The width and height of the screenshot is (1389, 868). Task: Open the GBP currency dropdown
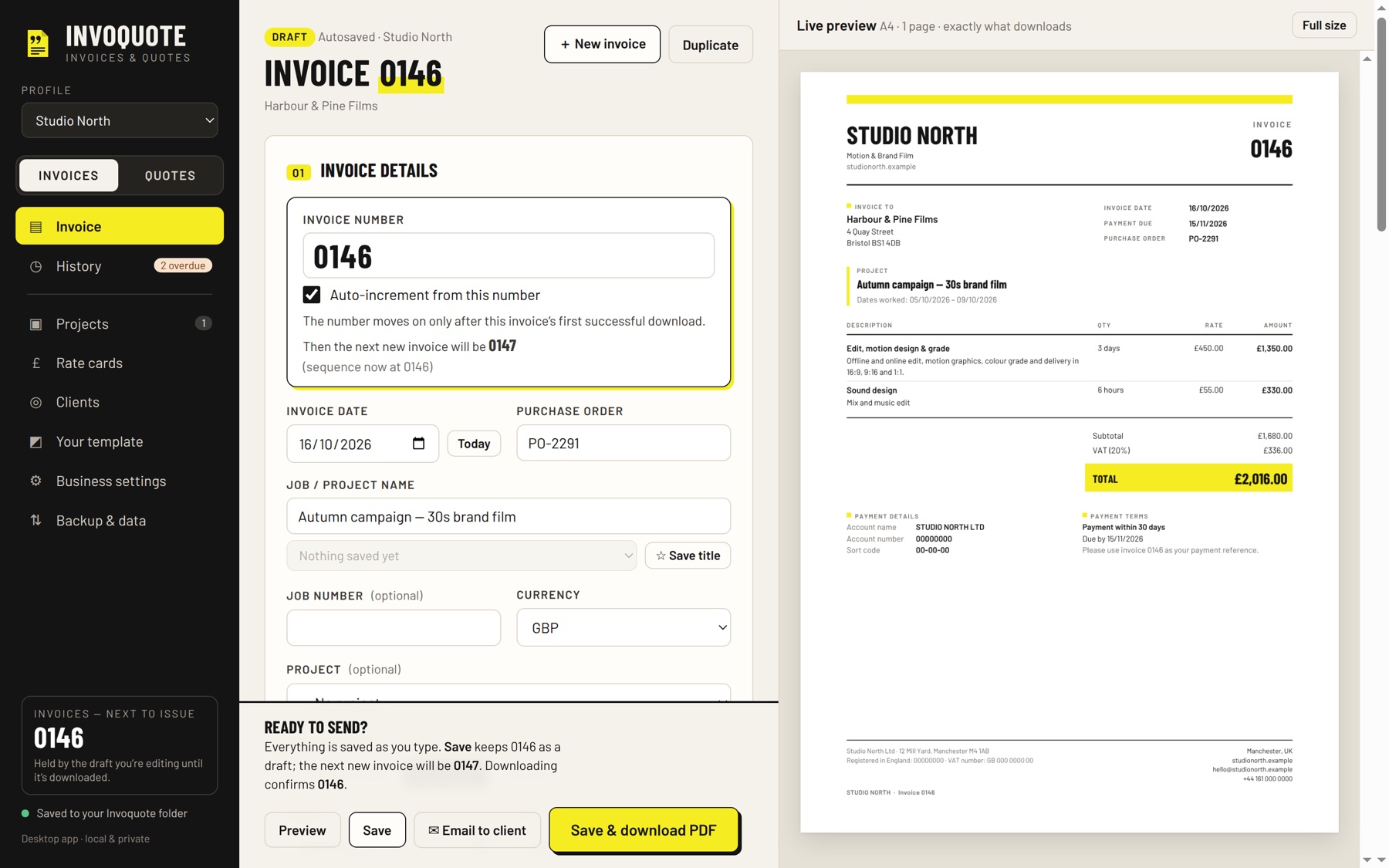pos(624,627)
